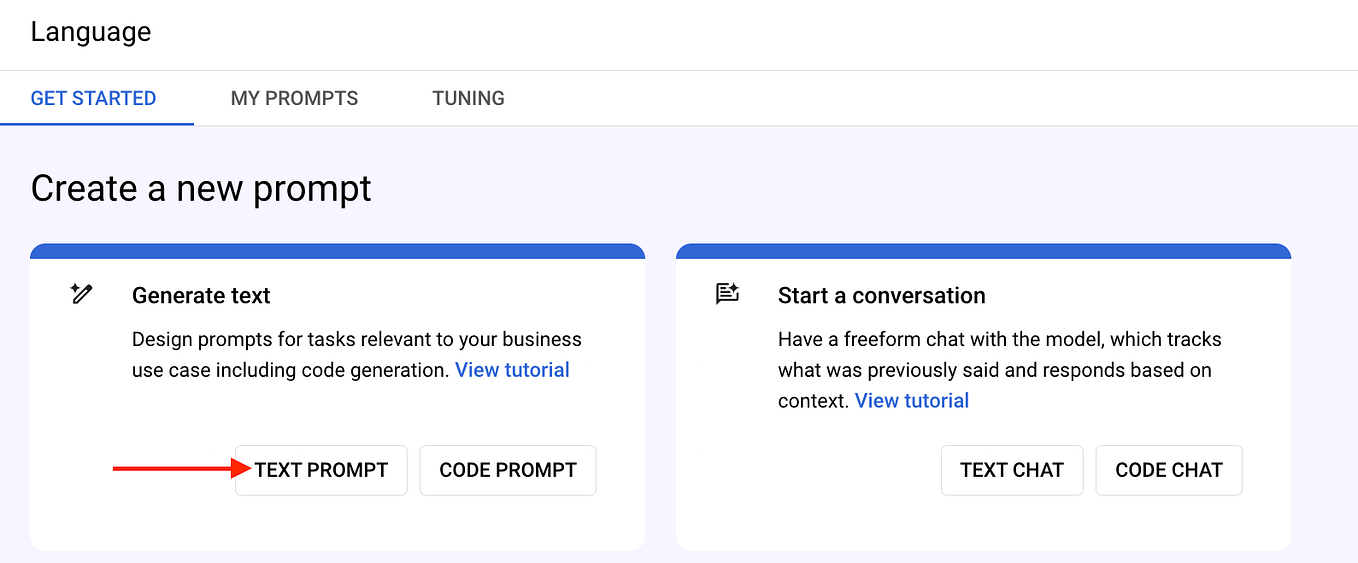Click the Language page title
Screen dimensions: 1358x563
(x=91, y=32)
